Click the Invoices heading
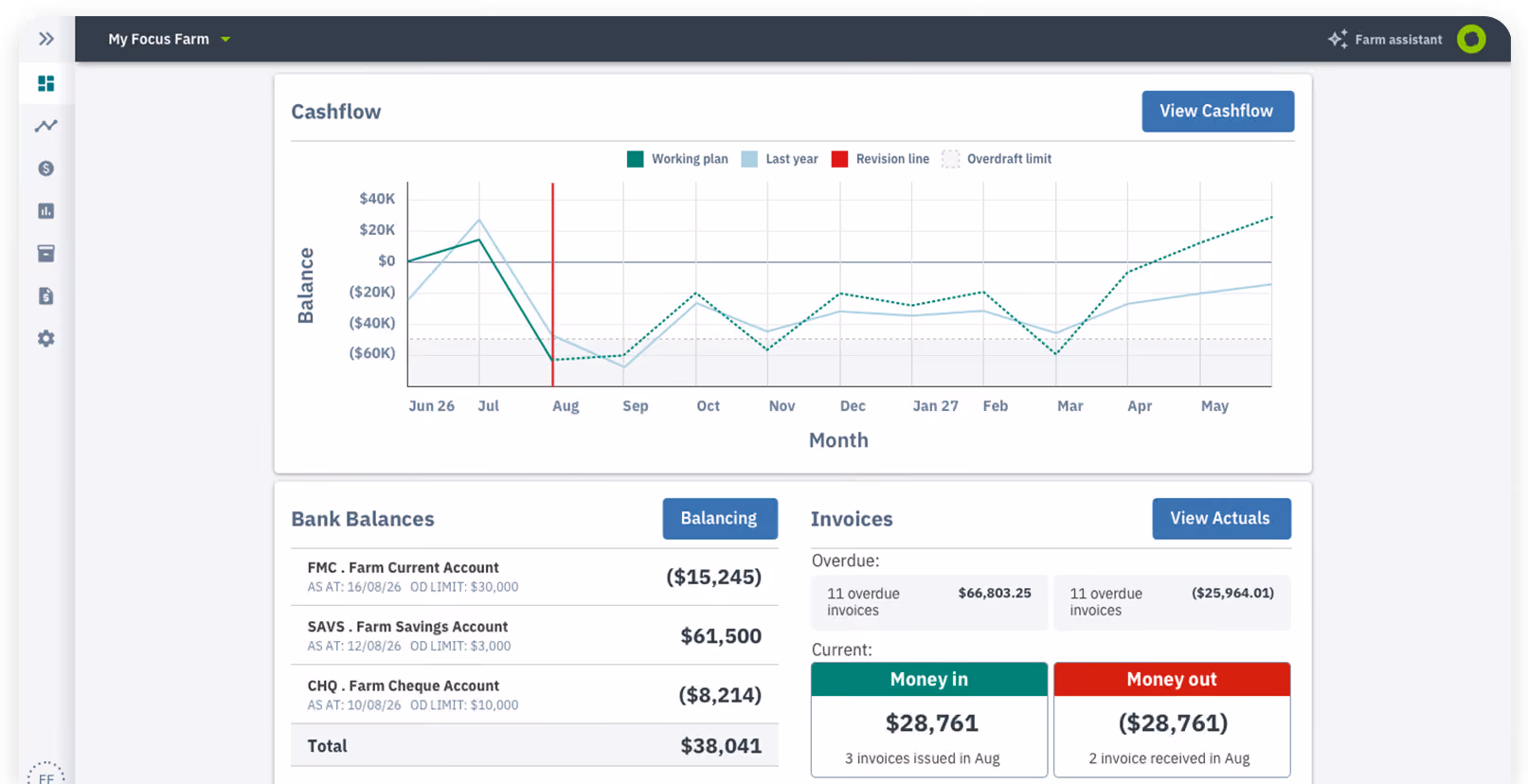 (852, 519)
